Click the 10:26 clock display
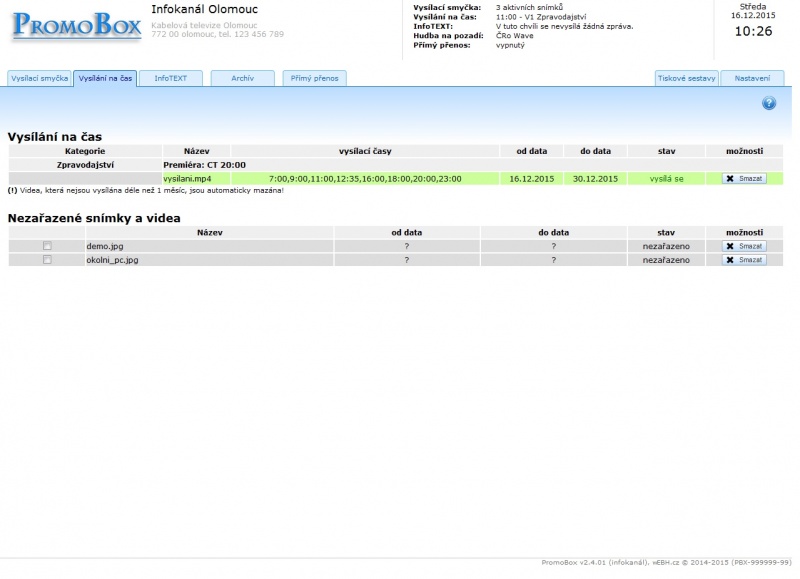This screenshot has height=579, width=800. [x=753, y=31]
